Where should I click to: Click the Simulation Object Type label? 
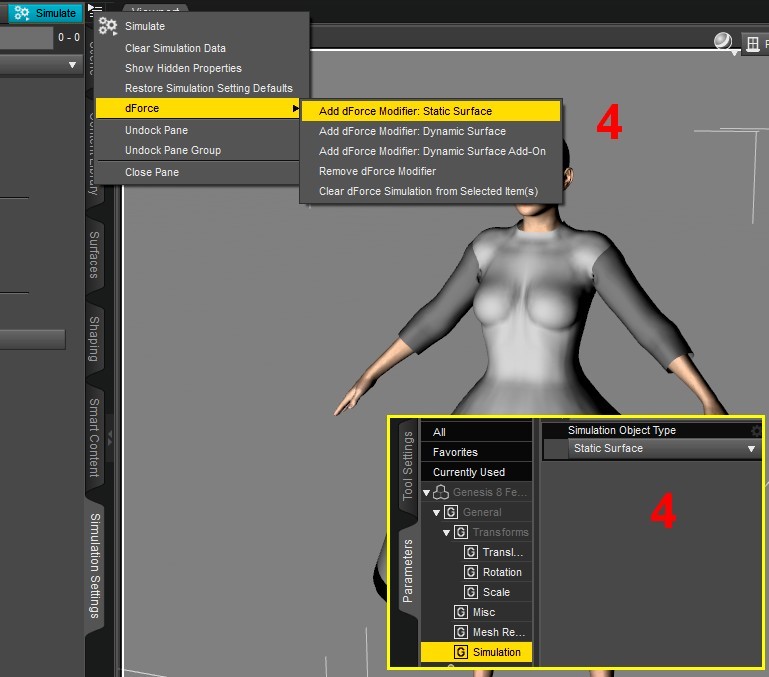[621, 431]
